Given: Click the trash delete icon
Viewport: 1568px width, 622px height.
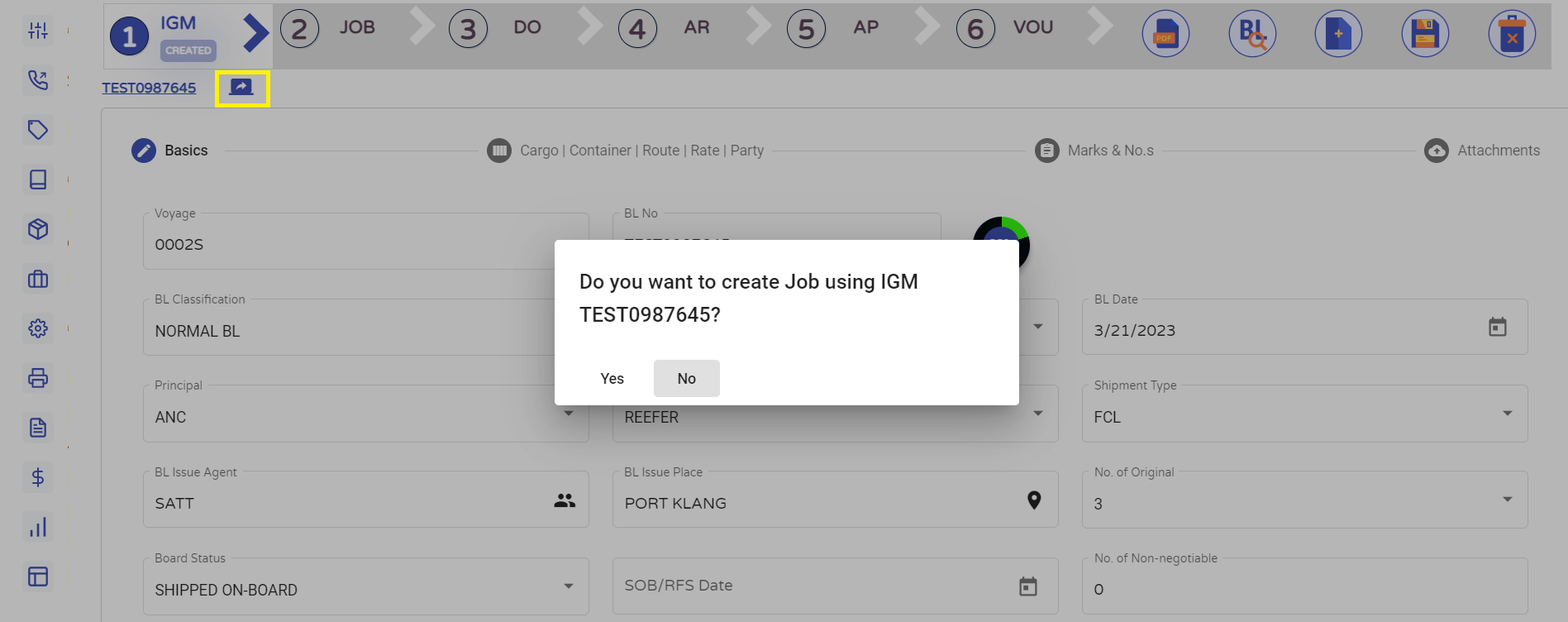Looking at the screenshot, I should tap(1512, 34).
